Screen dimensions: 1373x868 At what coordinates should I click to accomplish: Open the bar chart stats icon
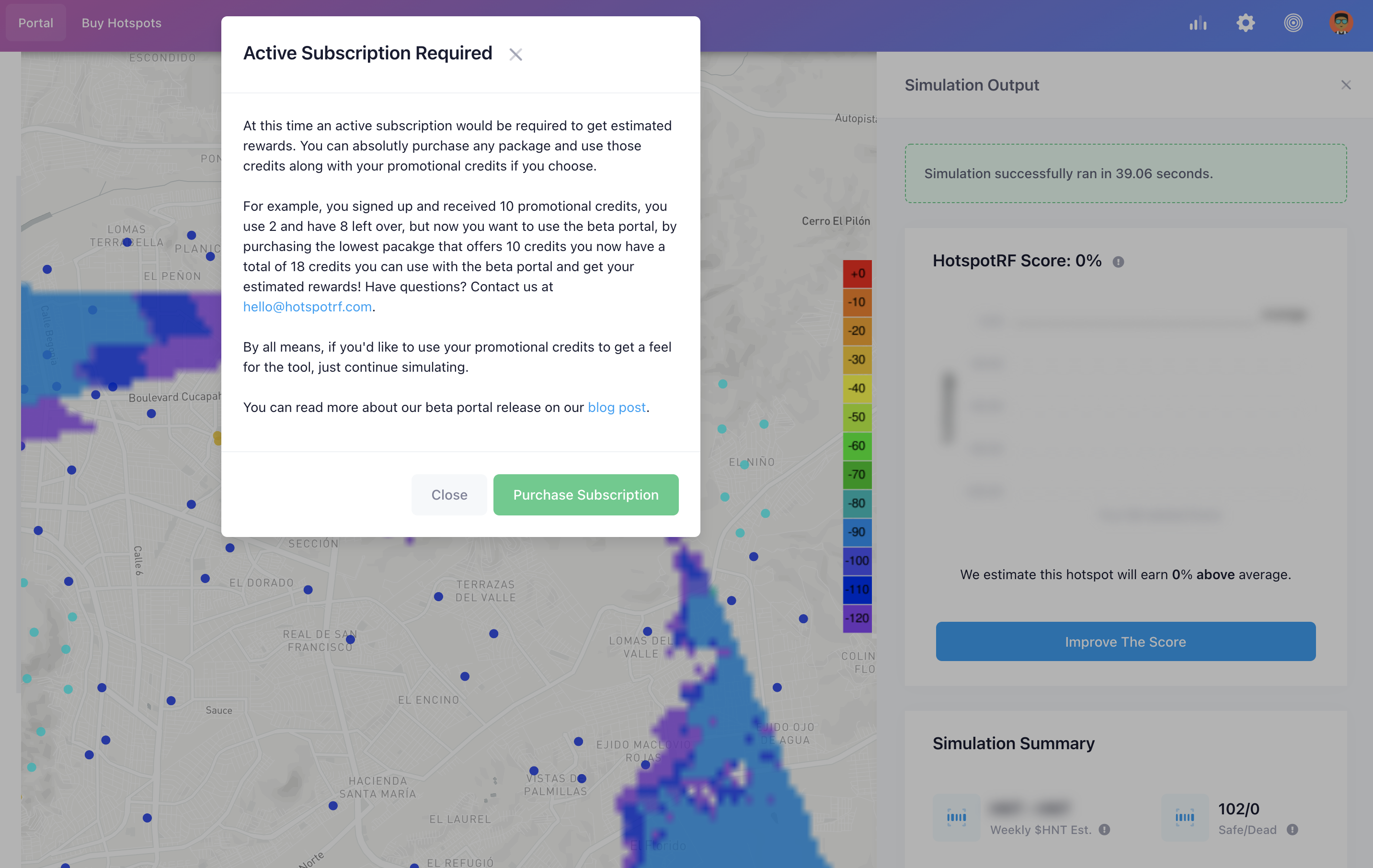(x=1198, y=23)
